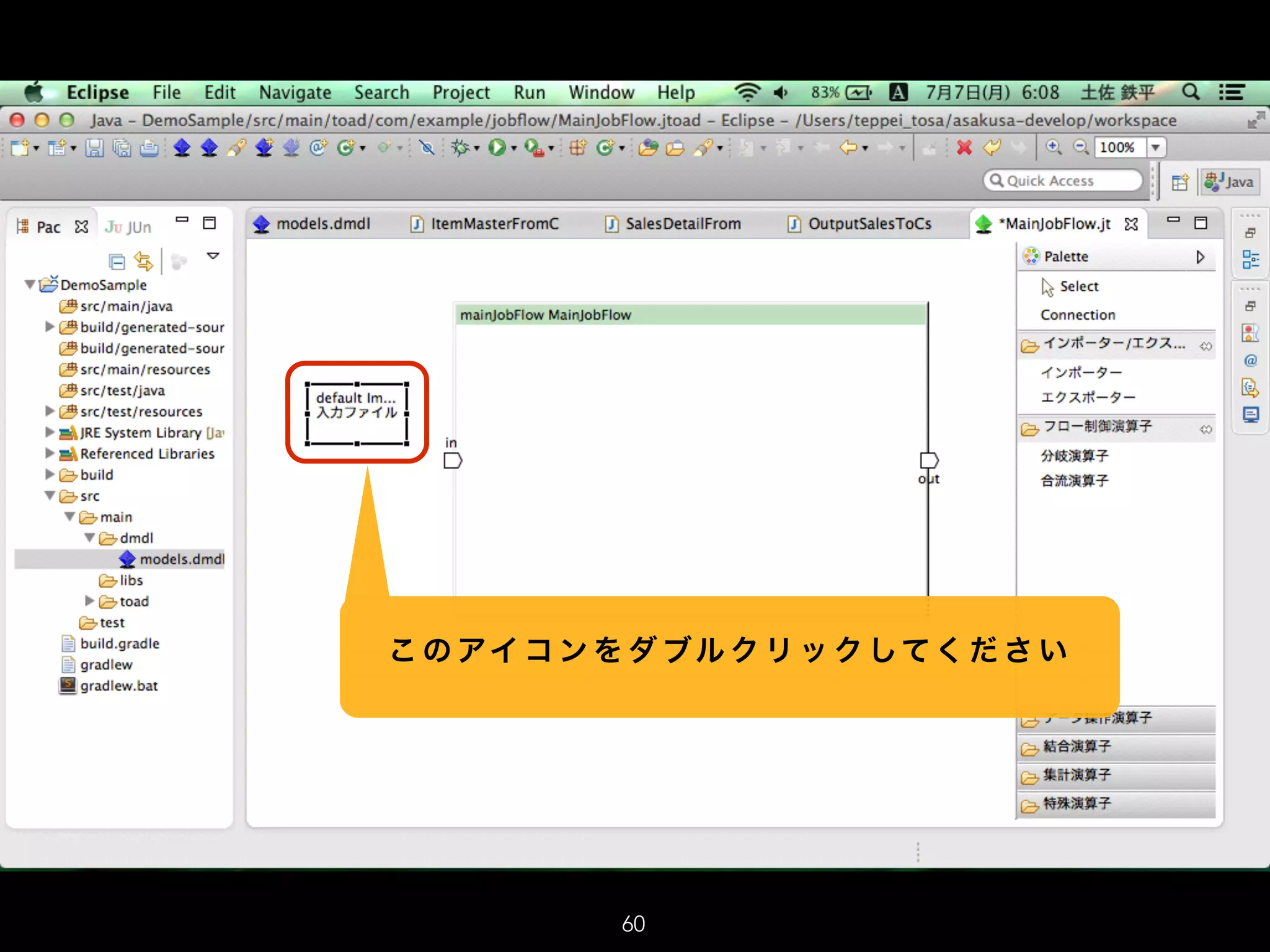The image size is (1270, 952).
Task: Open the 100% zoom level dropdown
Action: tap(1156, 148)
